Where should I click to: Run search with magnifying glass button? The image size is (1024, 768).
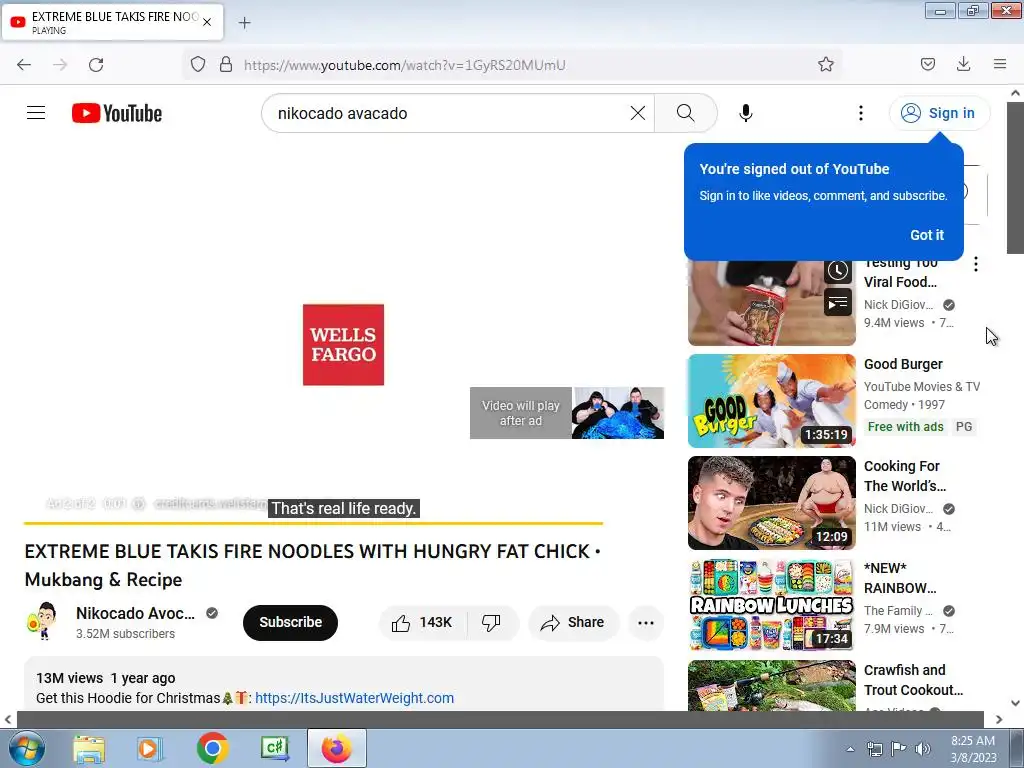coord(685,113)
